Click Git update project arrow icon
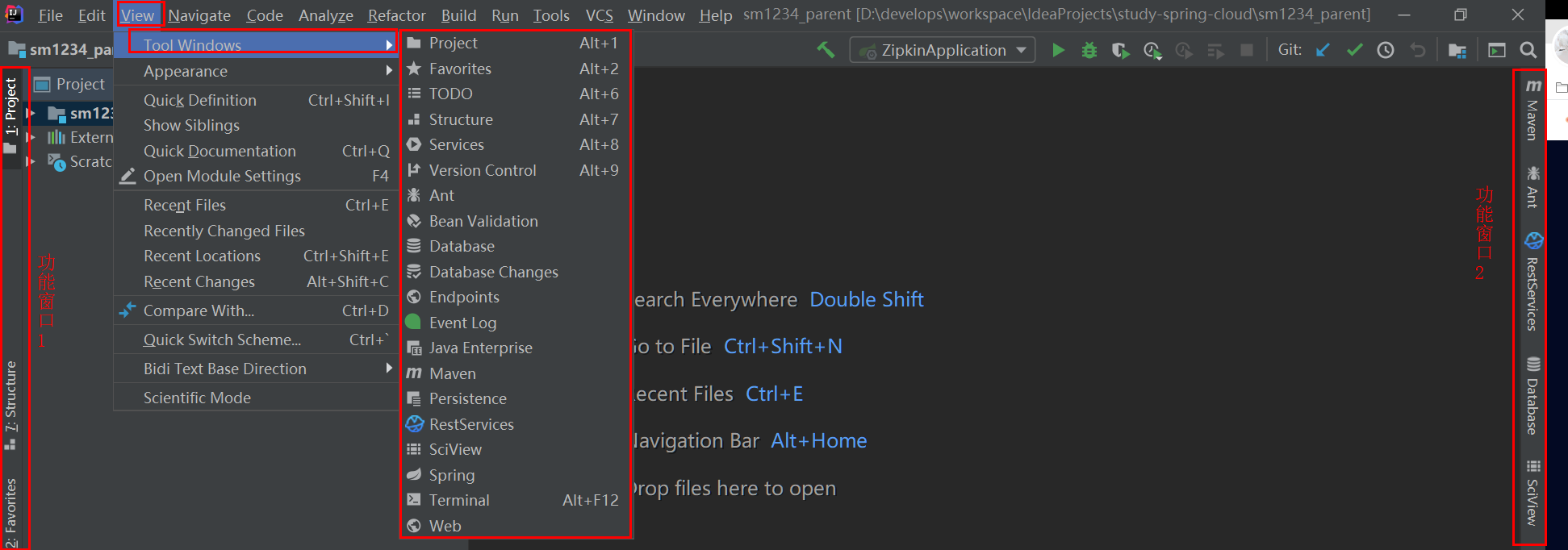The image size is (1568, 550). [1323, 50]
